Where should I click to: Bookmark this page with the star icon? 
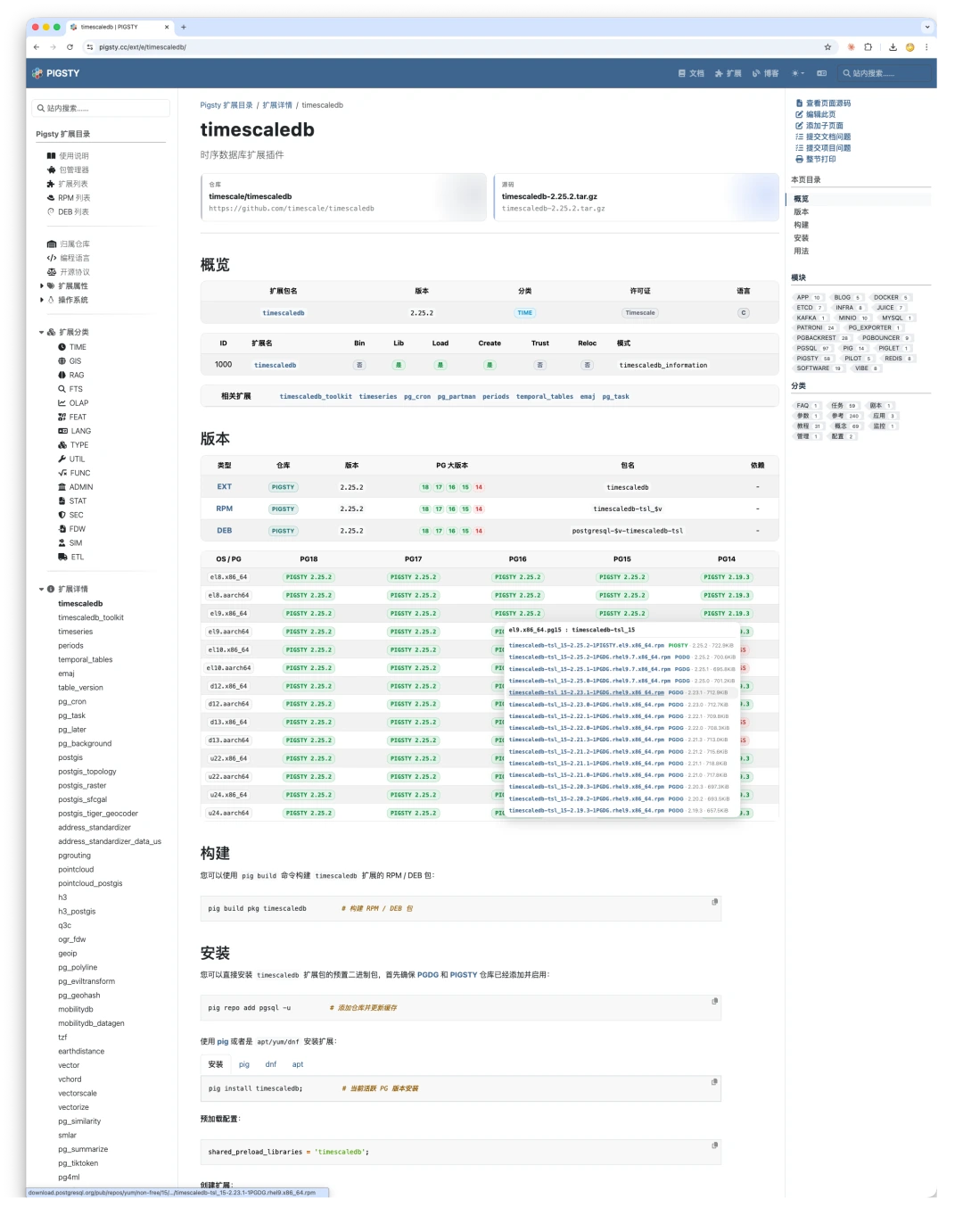point(827,47)
